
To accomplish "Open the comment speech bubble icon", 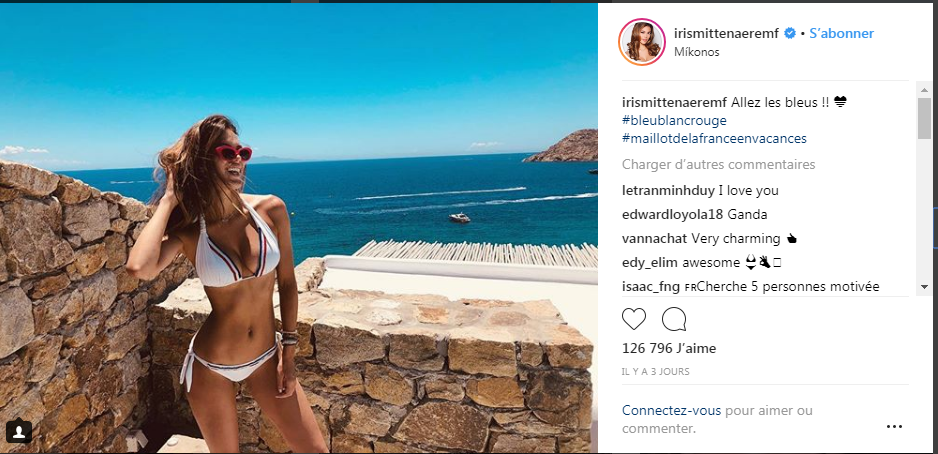I will pyautogui.click(x=674, y=319).
